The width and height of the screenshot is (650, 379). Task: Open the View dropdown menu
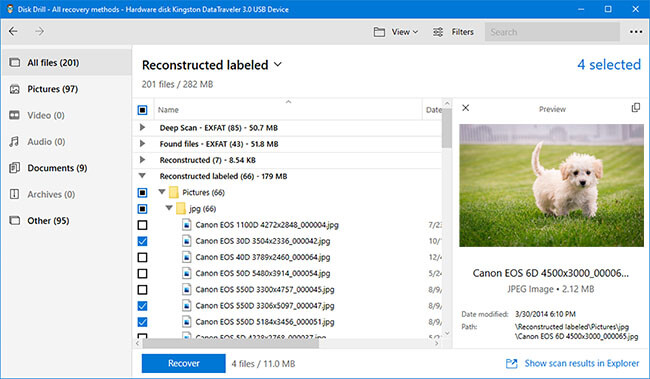point(405,32)
